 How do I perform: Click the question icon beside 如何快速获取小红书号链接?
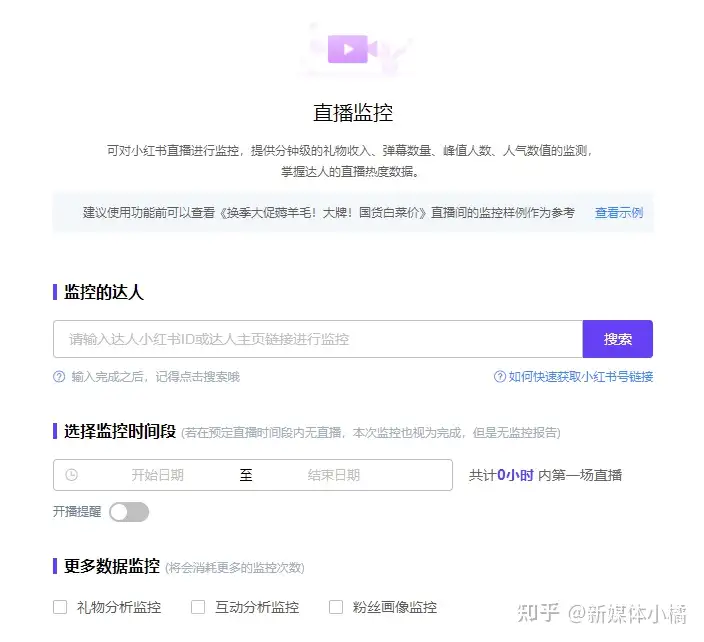500,376
